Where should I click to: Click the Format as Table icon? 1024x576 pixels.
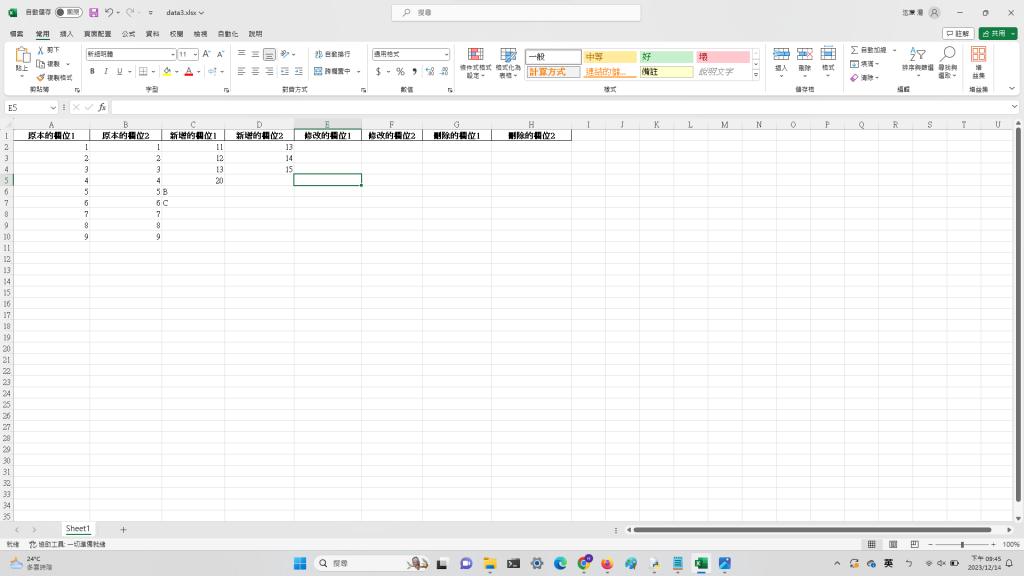[x=508, y=54]
